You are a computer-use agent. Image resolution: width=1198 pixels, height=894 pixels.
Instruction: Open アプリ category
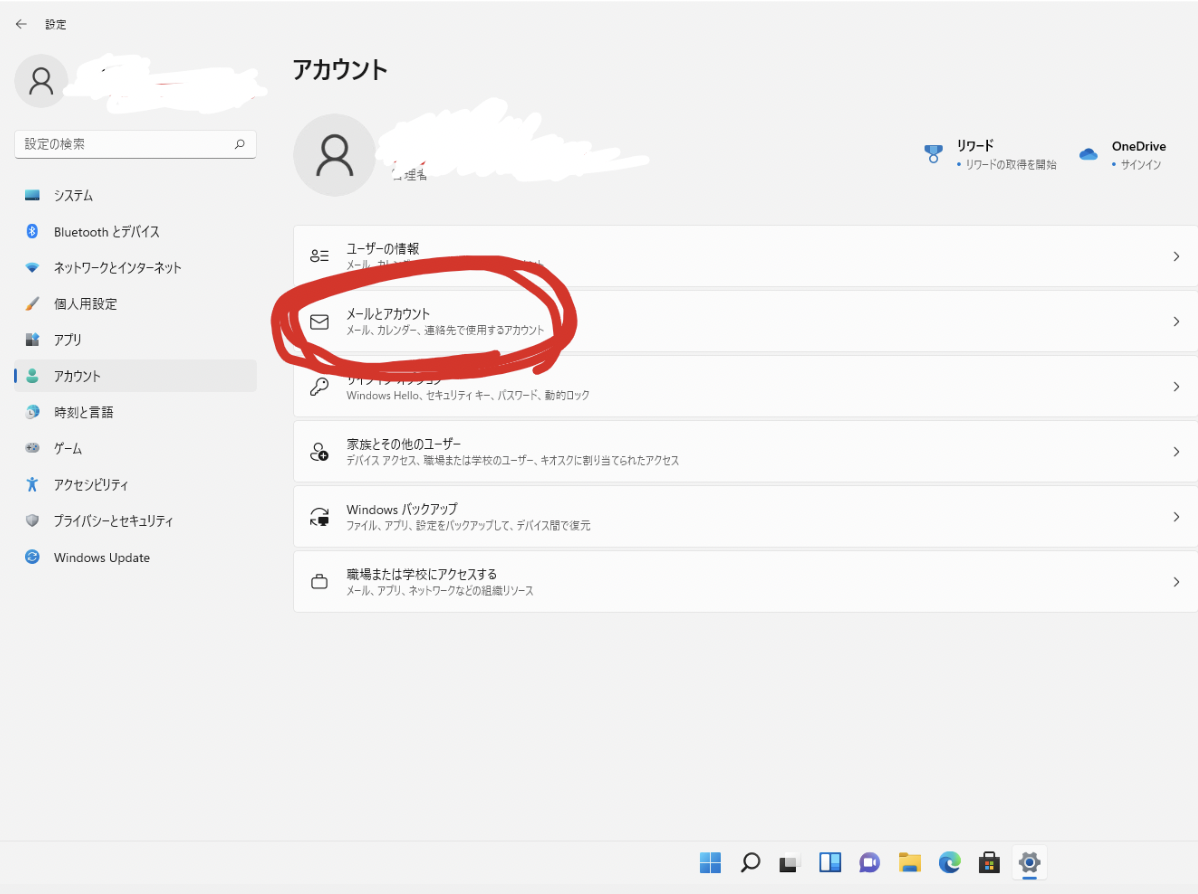click(135, 340)
